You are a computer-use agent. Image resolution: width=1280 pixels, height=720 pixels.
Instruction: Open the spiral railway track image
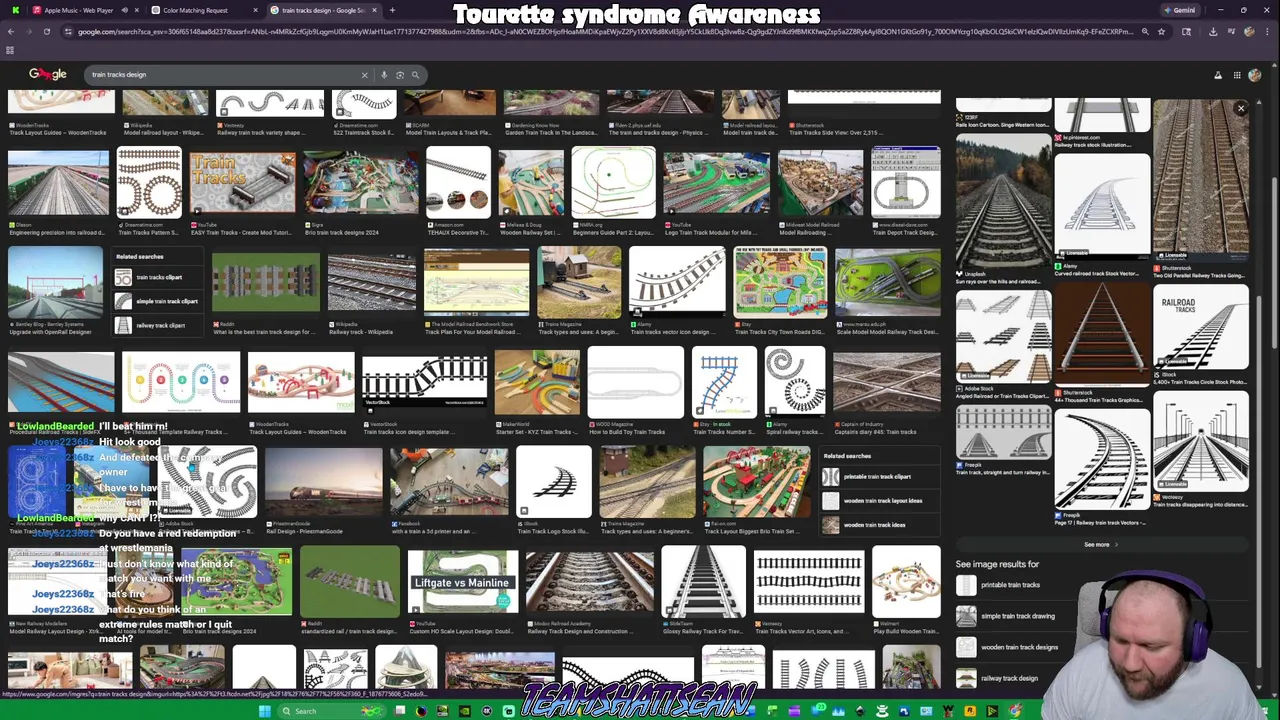coord(795,382)
